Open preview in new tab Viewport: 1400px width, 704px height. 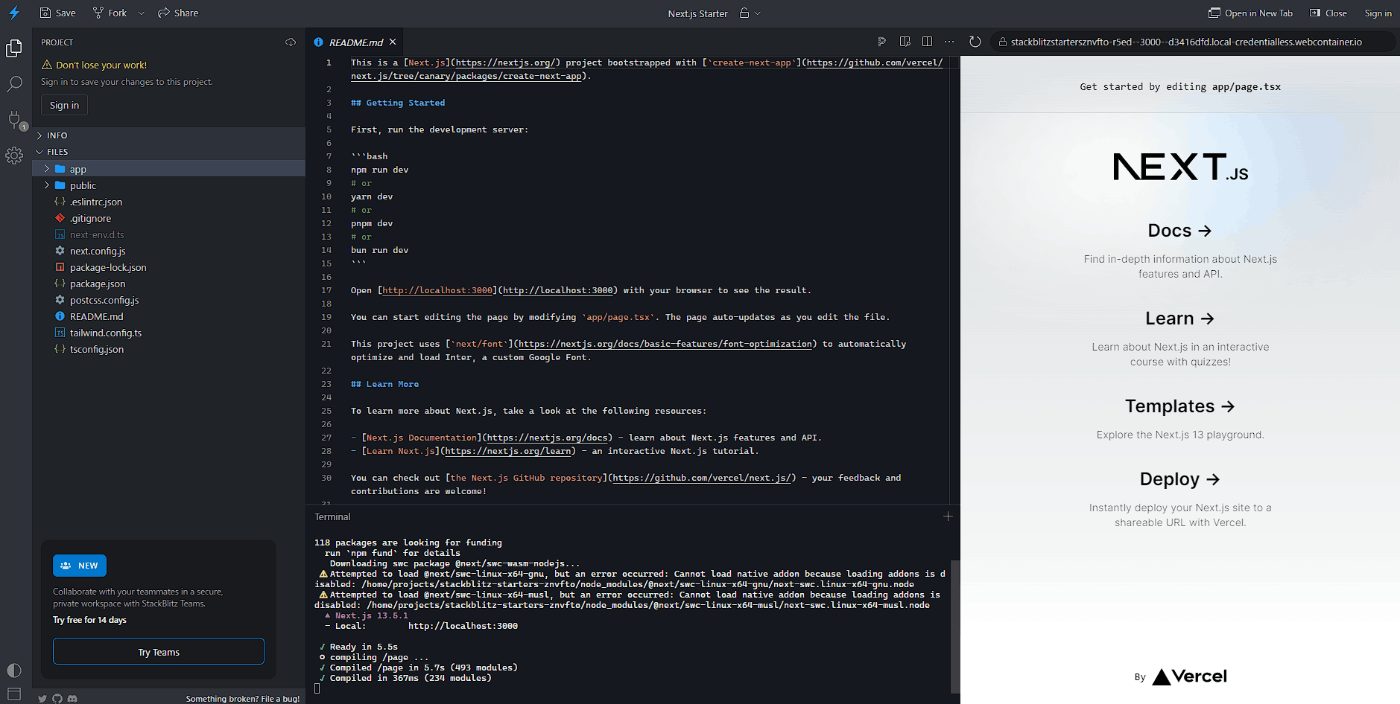[1250, 13]
